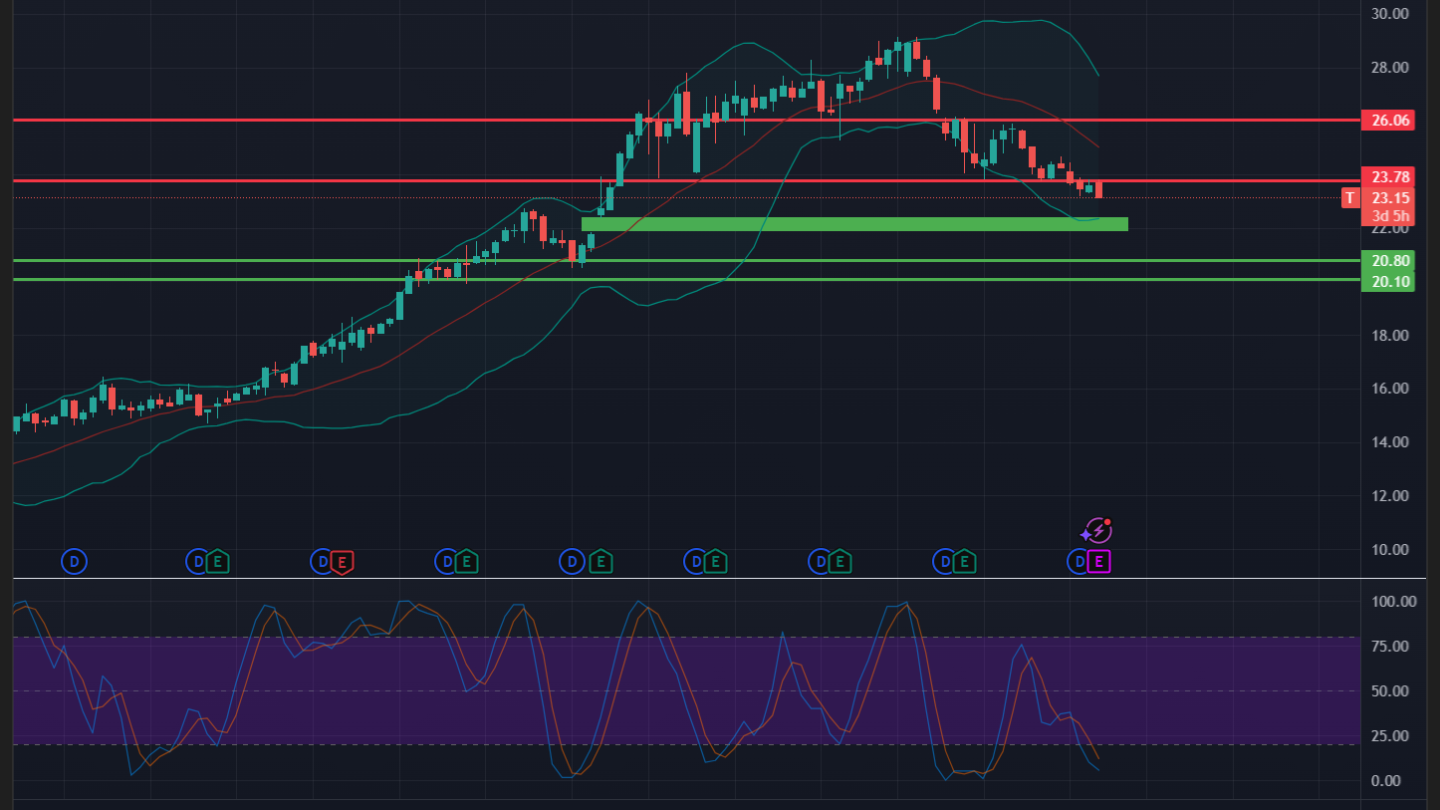Click the 3d 5h countdown label
Viewport: 1440px width, 810px height.
pyautogui.click(x=1391, y=216)
